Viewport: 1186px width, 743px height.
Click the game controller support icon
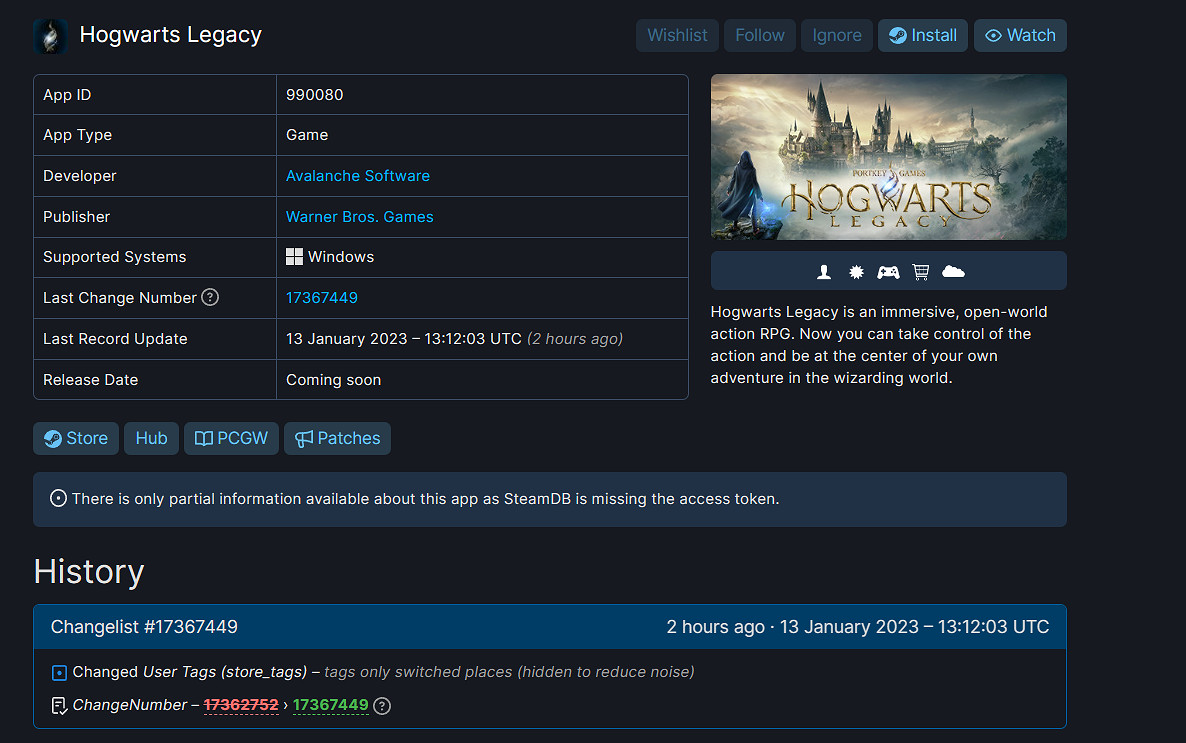tap(888, 271)
